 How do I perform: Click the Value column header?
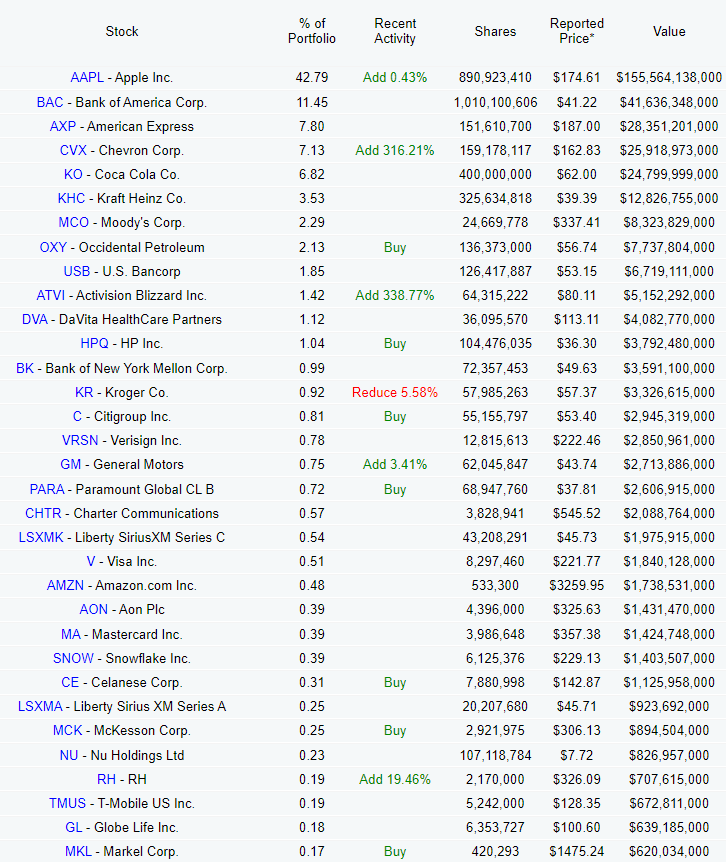(x=669, y=31)
